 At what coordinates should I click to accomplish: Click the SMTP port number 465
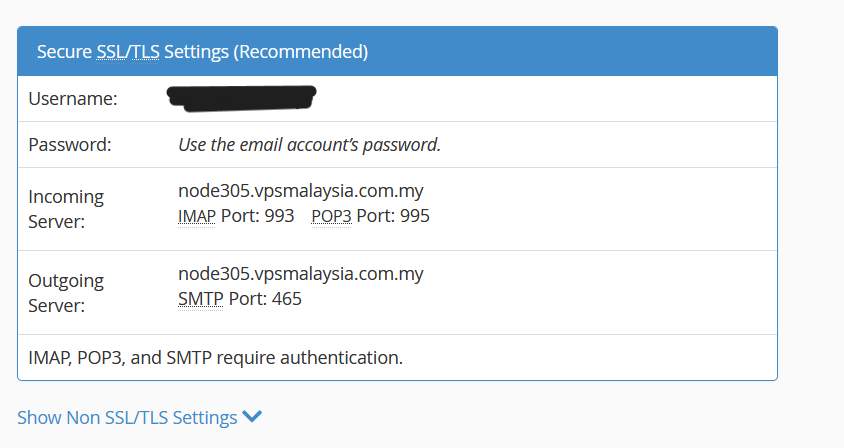(285, 299)
